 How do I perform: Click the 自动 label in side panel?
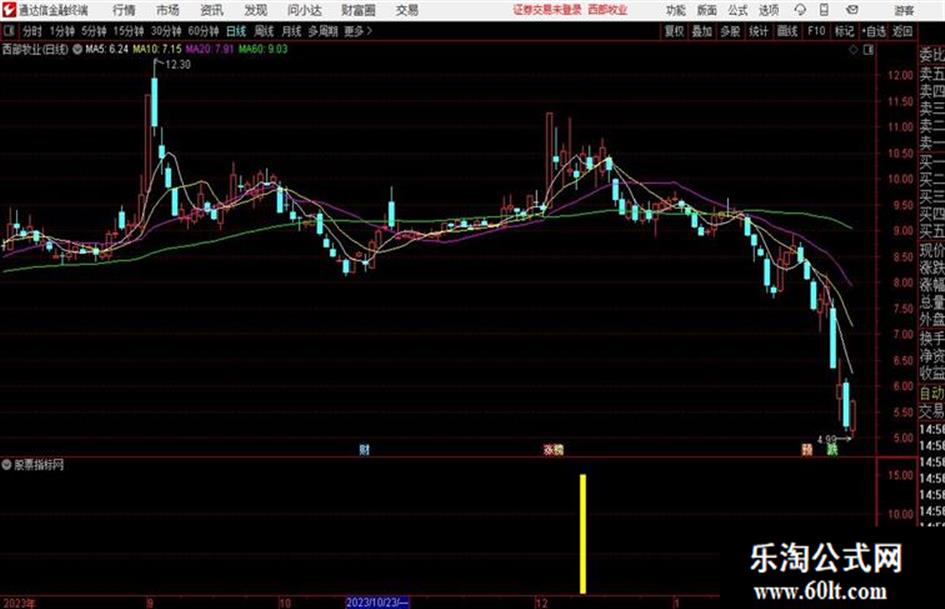pos(932,393)
